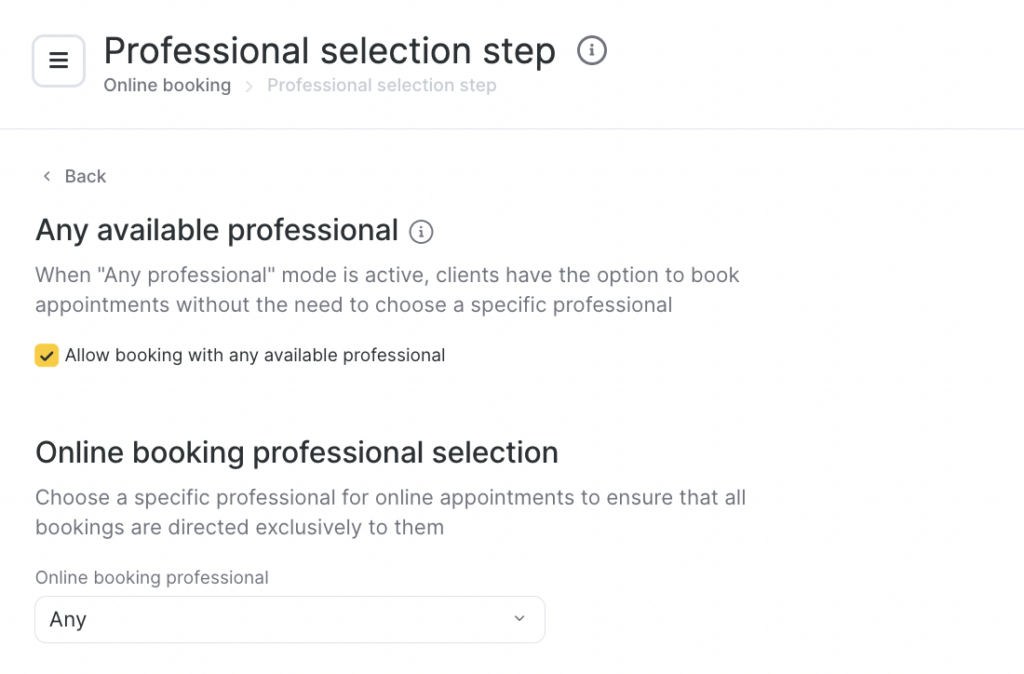Open the hamburger navigation menu

point(59,61)
